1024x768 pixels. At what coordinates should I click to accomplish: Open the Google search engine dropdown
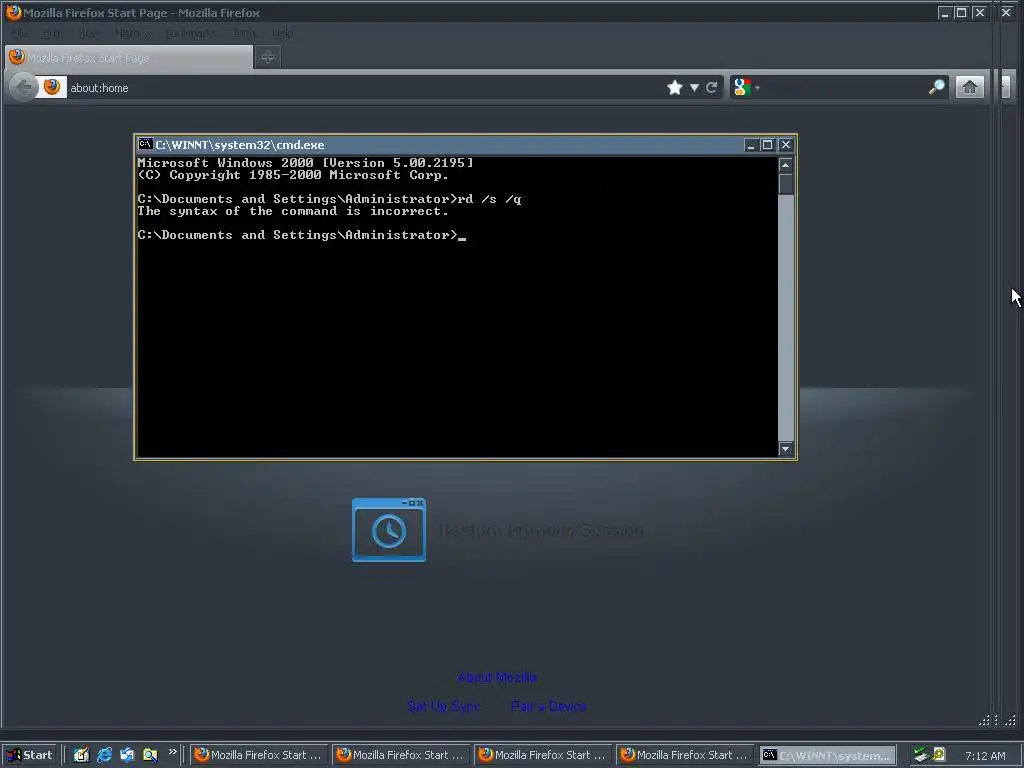click(746, 87)
